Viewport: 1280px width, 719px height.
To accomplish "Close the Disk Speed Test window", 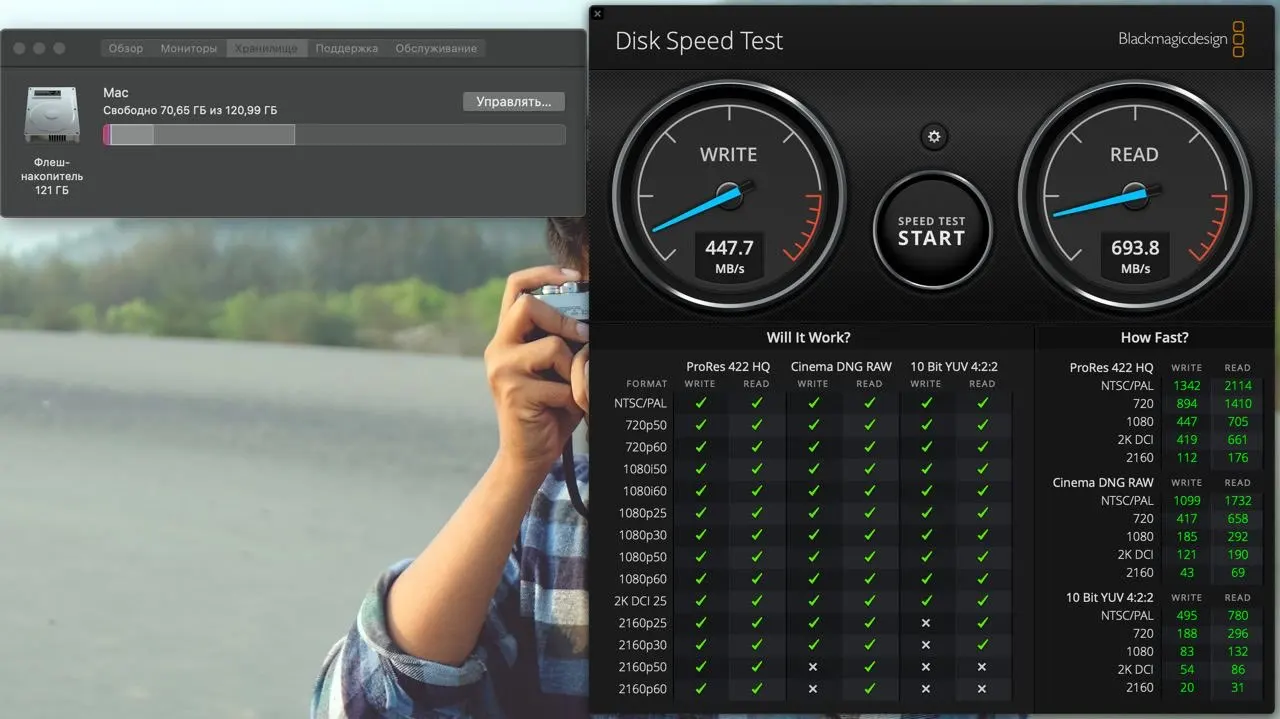I will (x=597, y=14).
